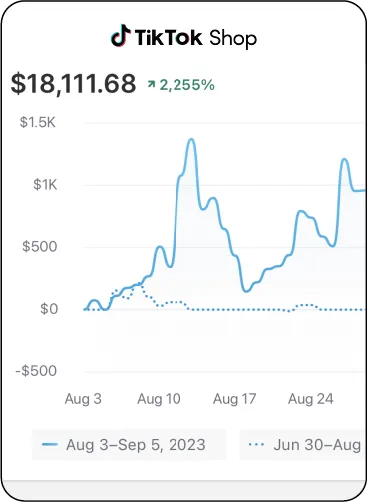
Task: Click the TikTok musical note logo icon
Action: coord(120,36)
